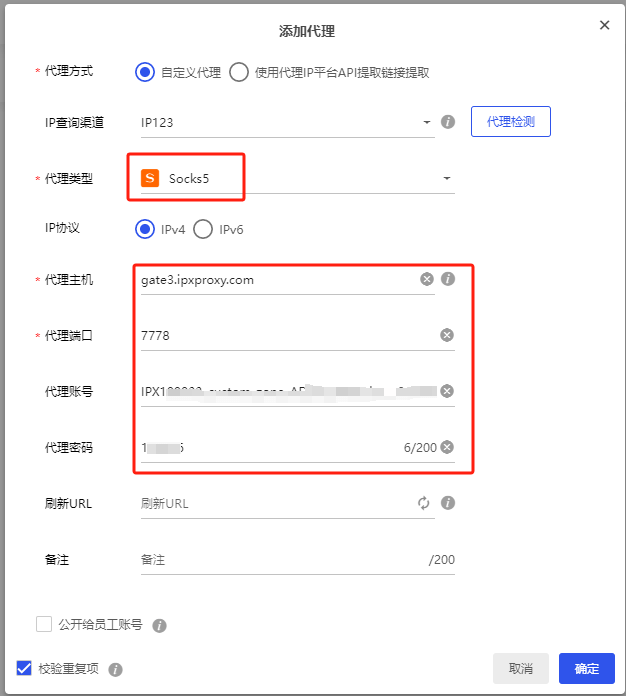Click info icon next to 代理主机 field
This screenshot has width=626, height=696.
(448, 279)
